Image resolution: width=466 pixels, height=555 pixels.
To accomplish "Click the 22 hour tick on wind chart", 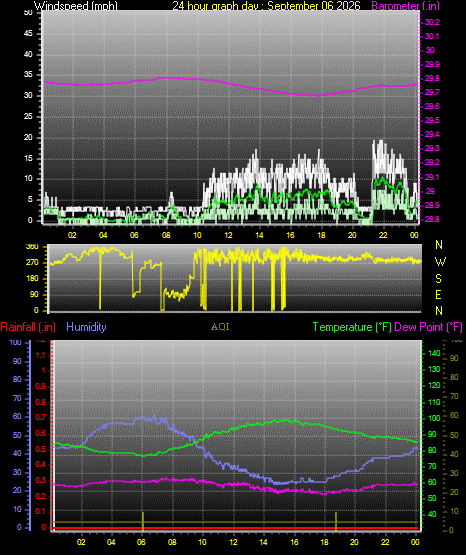I will click(383, 235).
